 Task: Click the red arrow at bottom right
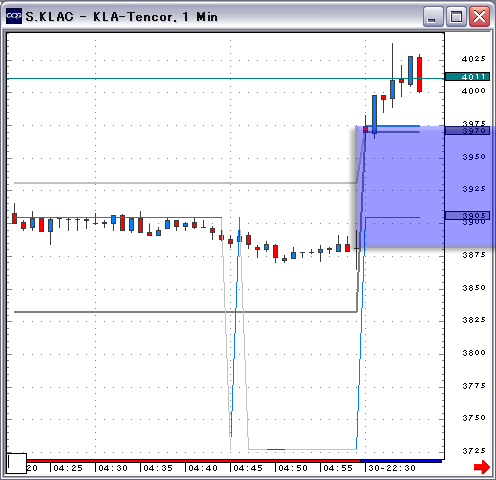pos(482,466)
